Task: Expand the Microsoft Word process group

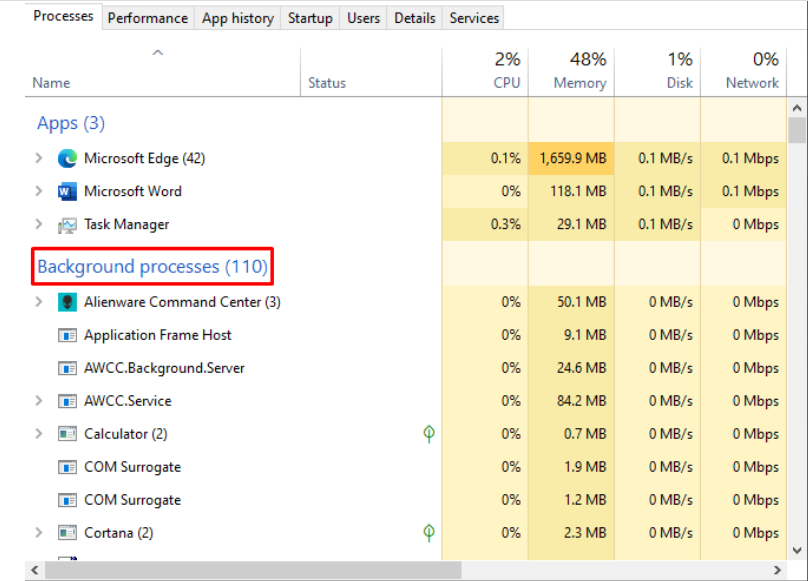Action: click(x=39, y=191)
